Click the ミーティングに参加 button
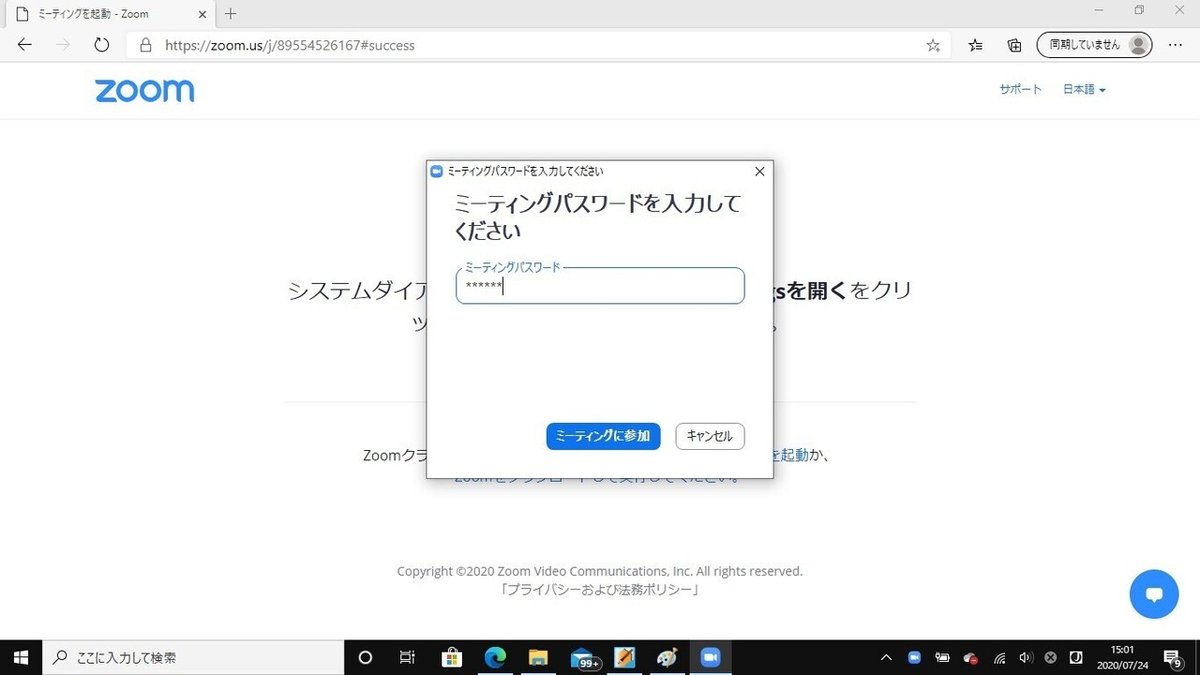 [x=602, y=436]
